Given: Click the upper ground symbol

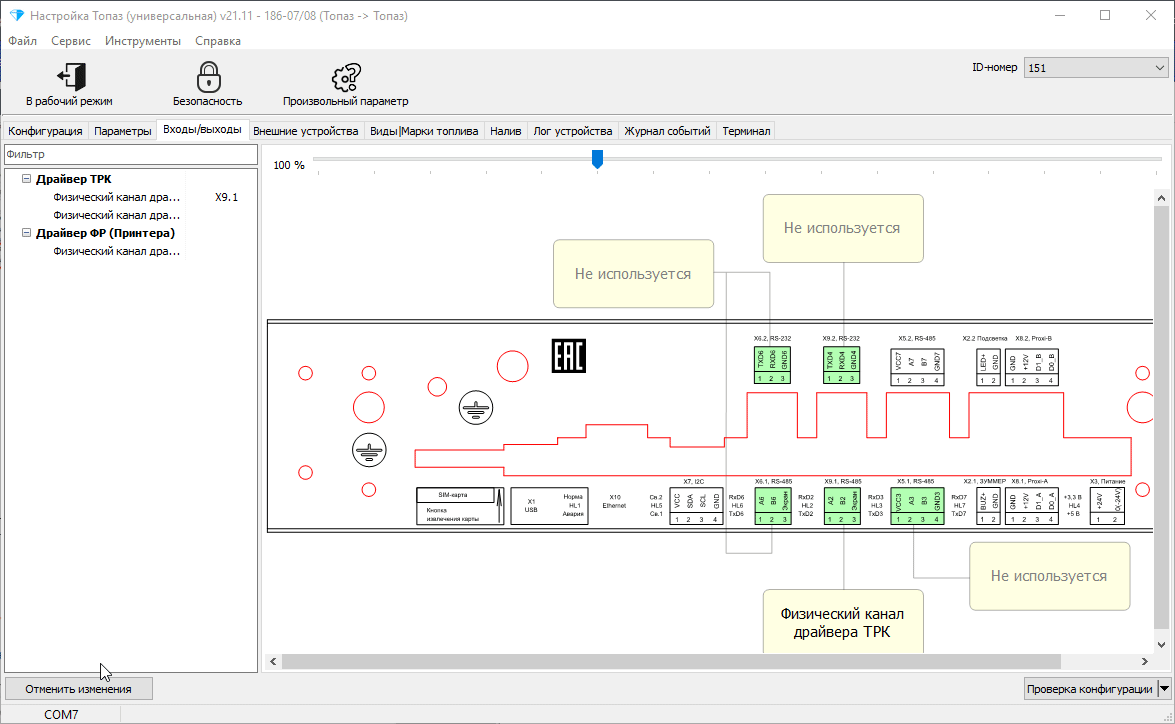Looking at the screenshot, I should tap(476, 408).
